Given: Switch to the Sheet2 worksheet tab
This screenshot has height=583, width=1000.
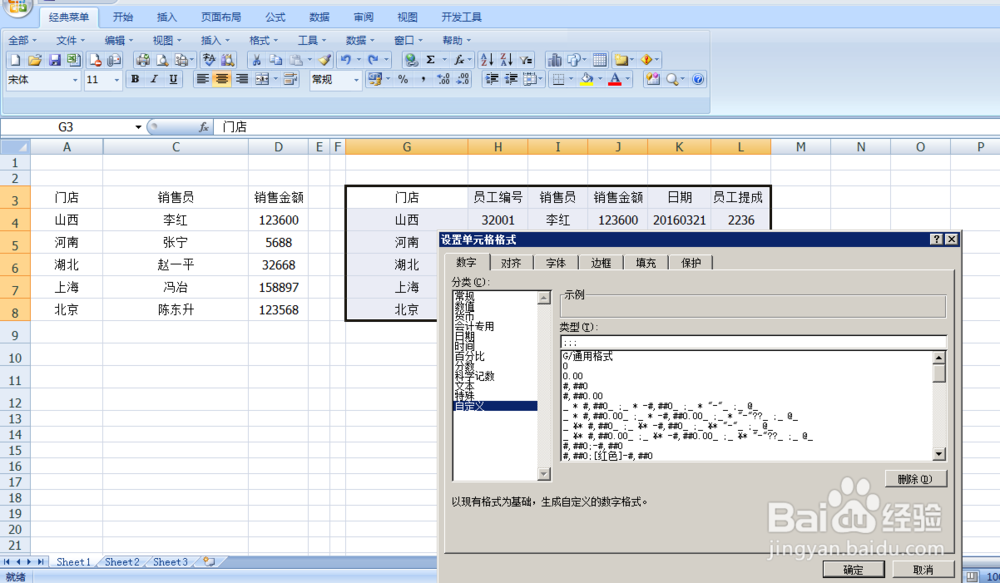Looking at the screenshot, I should coord(122,562).
